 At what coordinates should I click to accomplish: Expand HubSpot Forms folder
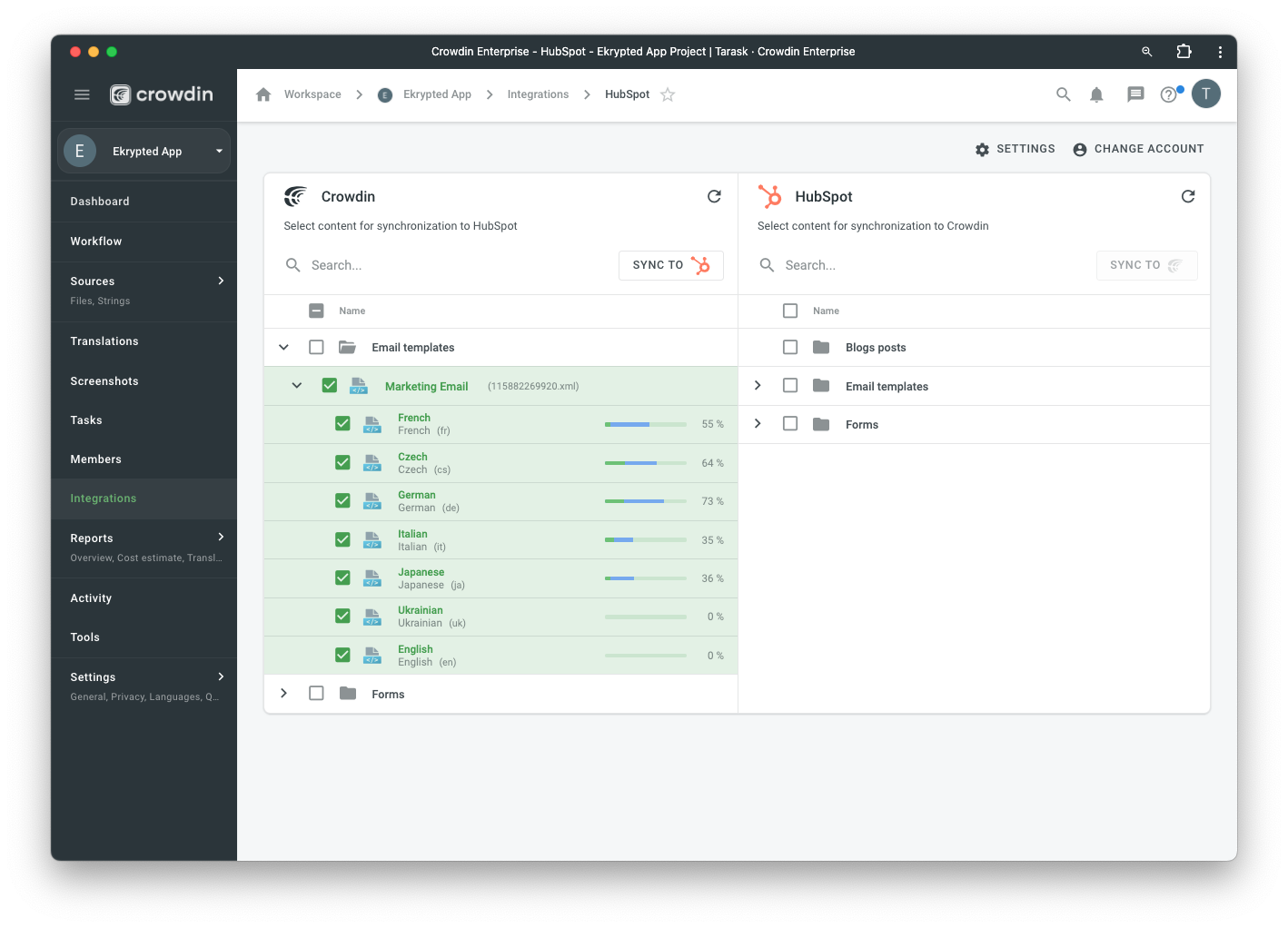pos(758,424)
